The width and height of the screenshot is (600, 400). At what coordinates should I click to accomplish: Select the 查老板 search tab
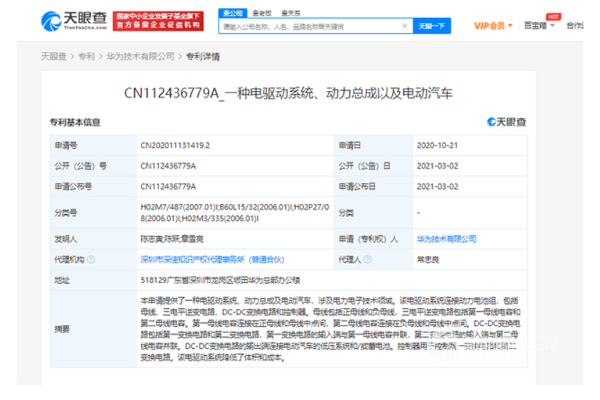[262, 13]
